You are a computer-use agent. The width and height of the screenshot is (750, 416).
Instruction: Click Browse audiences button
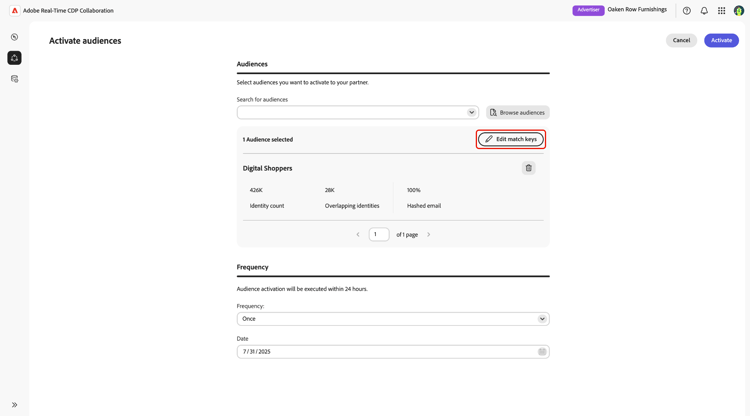(518, 113)
